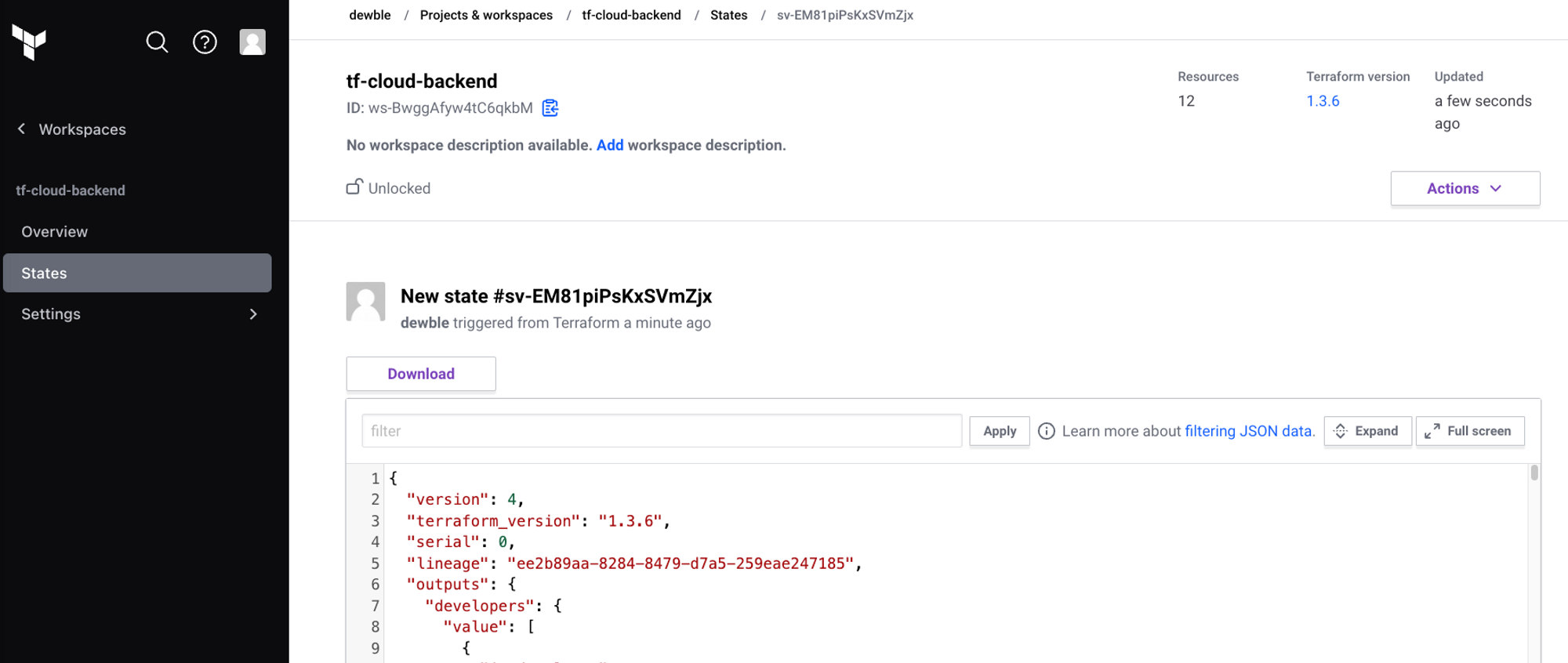Open tf-cloud-backend breadcrumb
This screenshot has width=1568, height=663.
point(631,15)
